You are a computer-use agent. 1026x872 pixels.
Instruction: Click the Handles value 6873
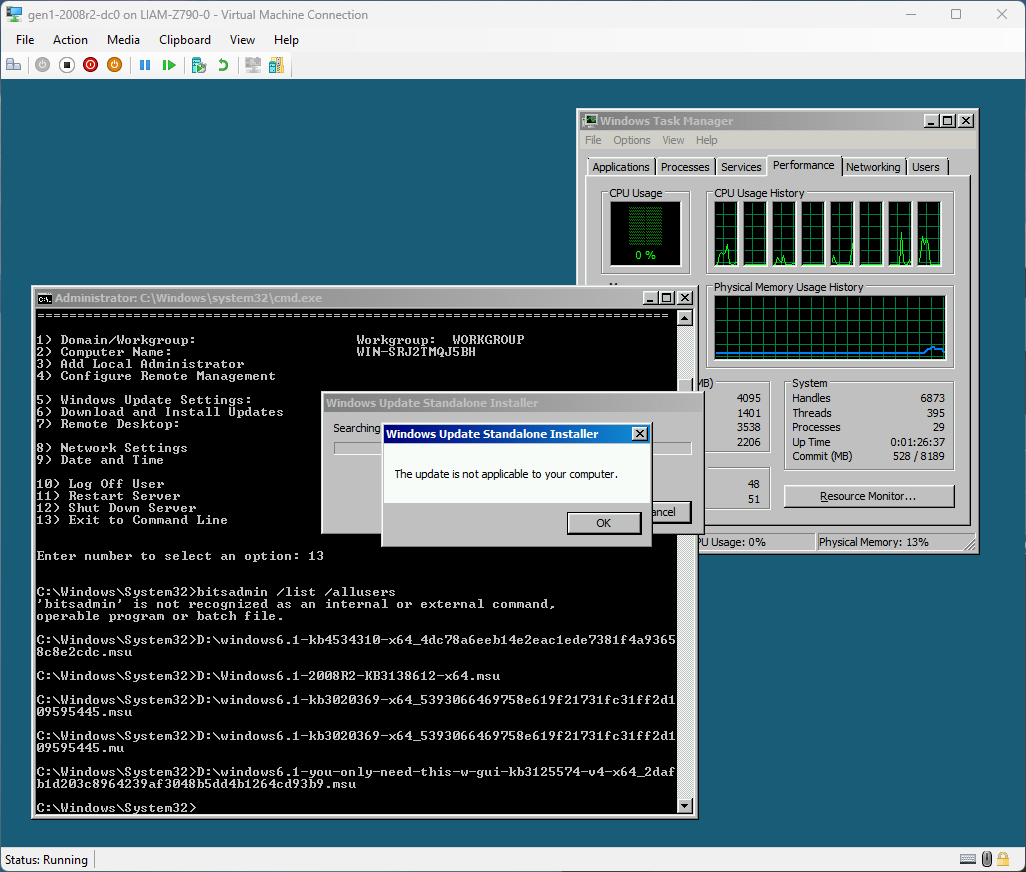tap(932, 398)
